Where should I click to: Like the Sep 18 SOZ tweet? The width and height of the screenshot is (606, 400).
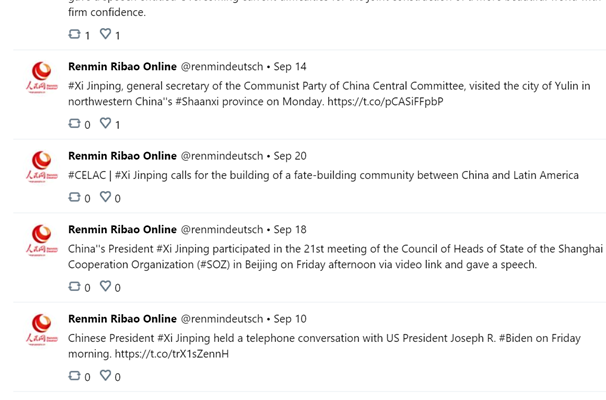point(106,286)
